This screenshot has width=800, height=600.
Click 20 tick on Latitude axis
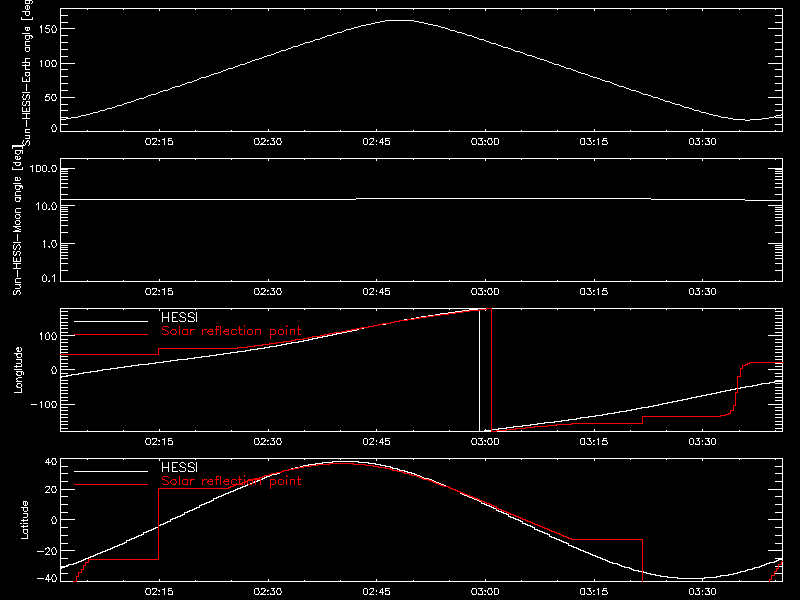51,490
